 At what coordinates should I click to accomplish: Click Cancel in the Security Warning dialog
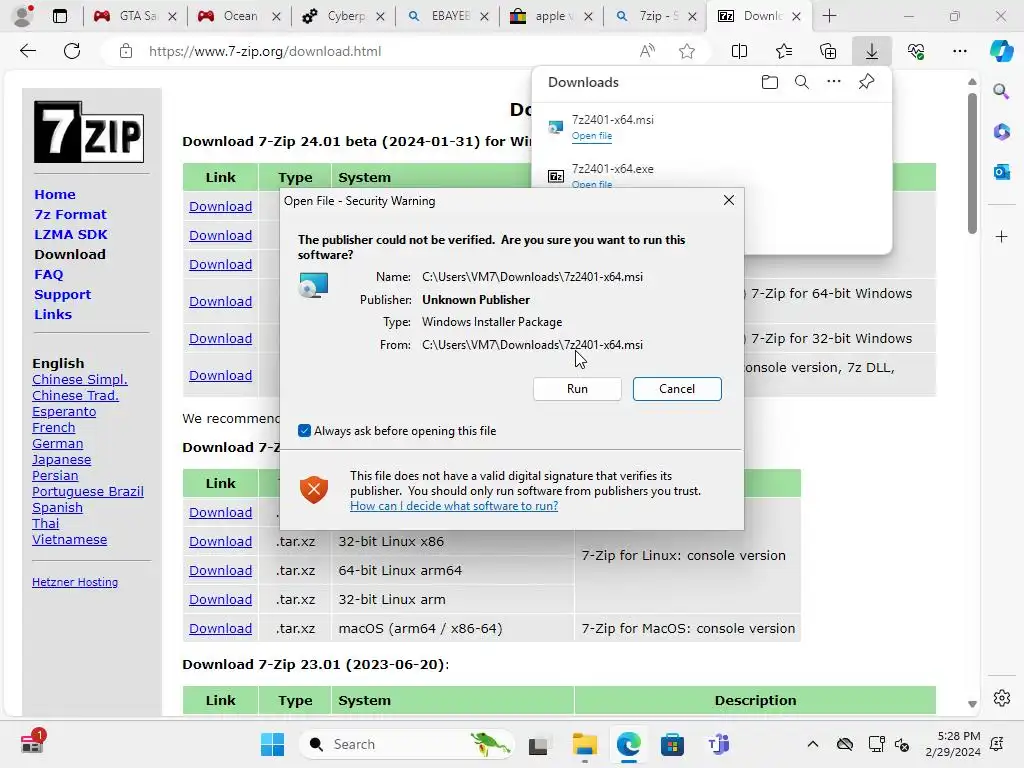pos(677,389)
